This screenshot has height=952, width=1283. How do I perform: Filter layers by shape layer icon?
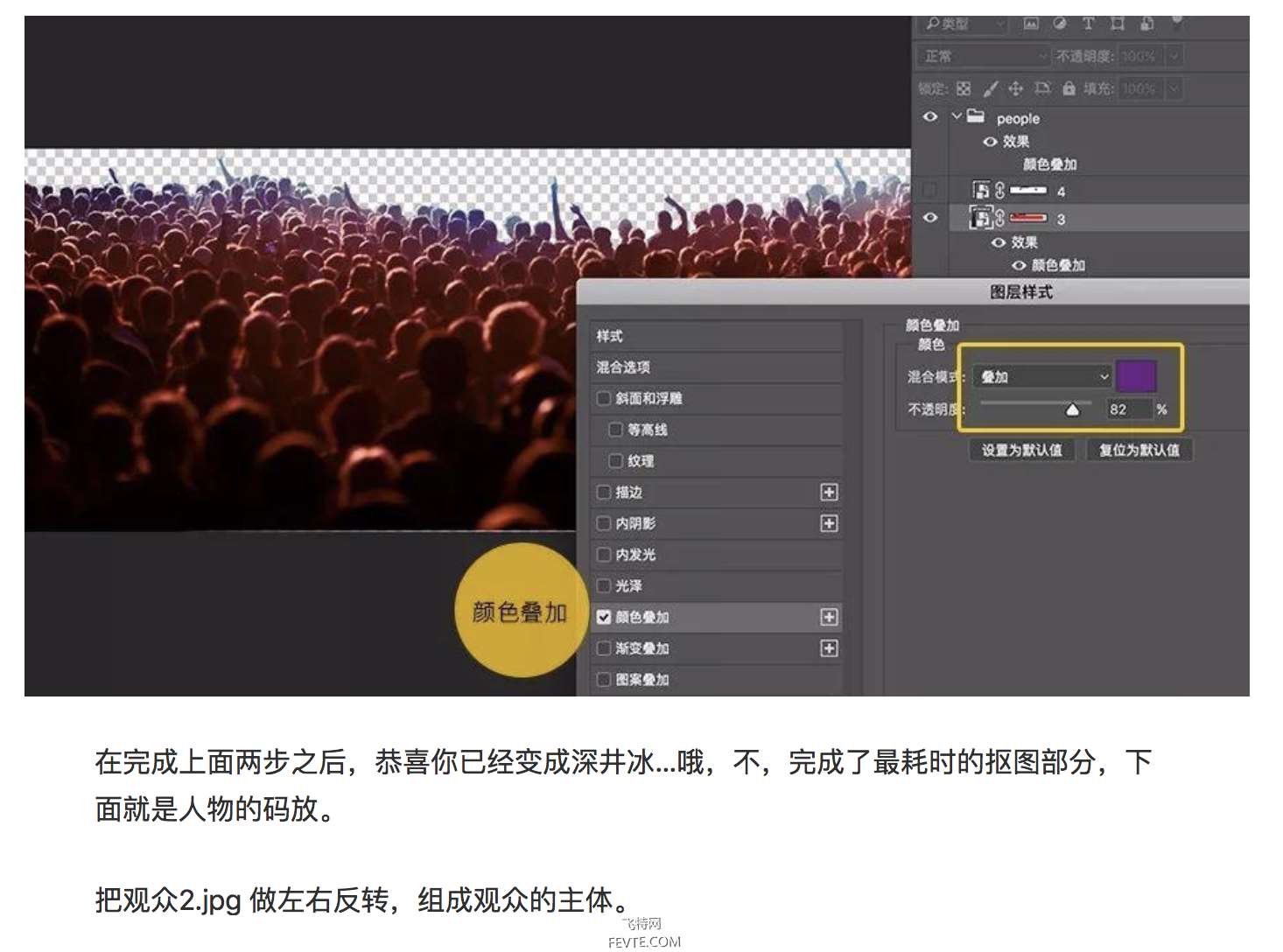(1118, 24)
